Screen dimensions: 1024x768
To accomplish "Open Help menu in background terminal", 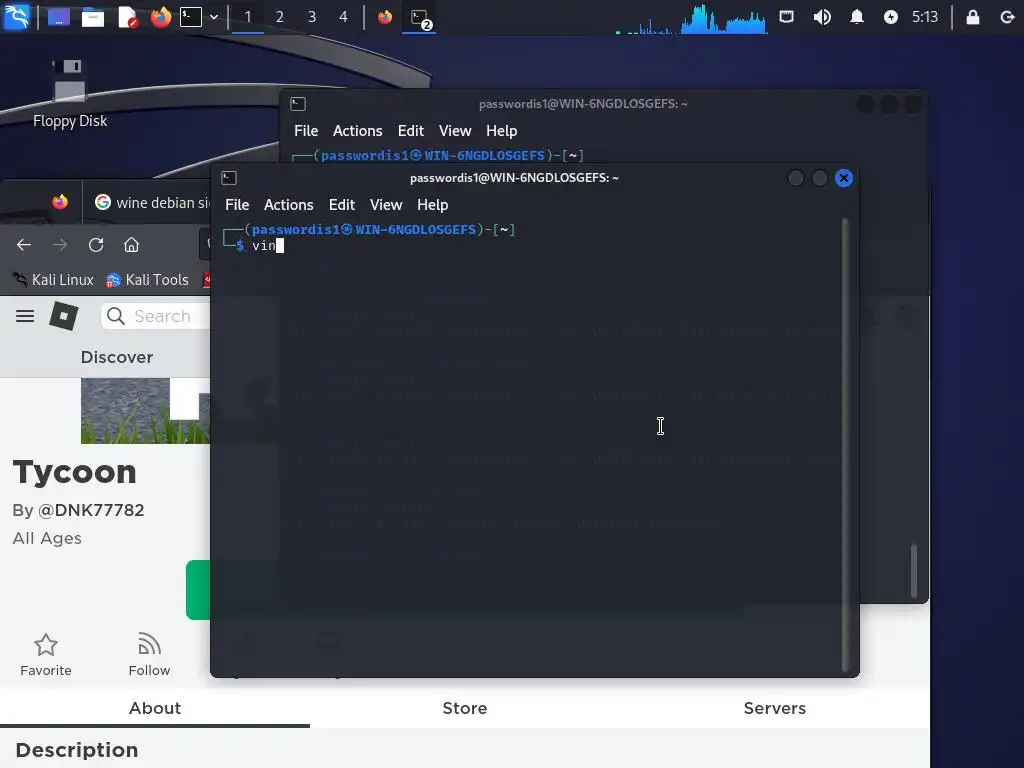I will [x=502, y=131].
